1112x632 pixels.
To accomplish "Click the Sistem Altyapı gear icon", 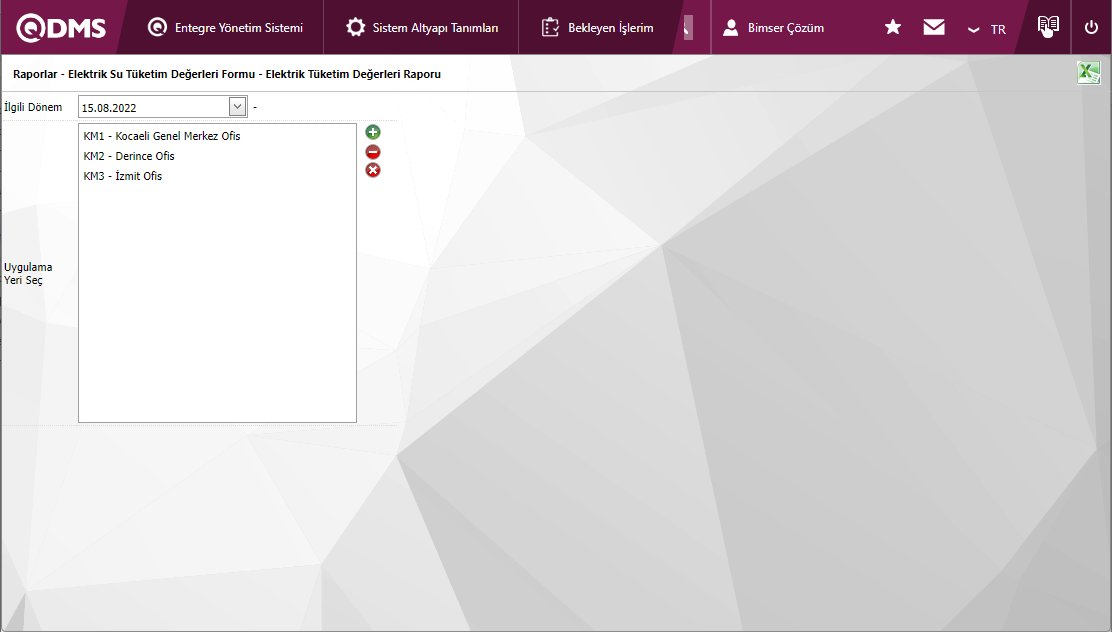I will pyautogui.click(x=355, y=28).
